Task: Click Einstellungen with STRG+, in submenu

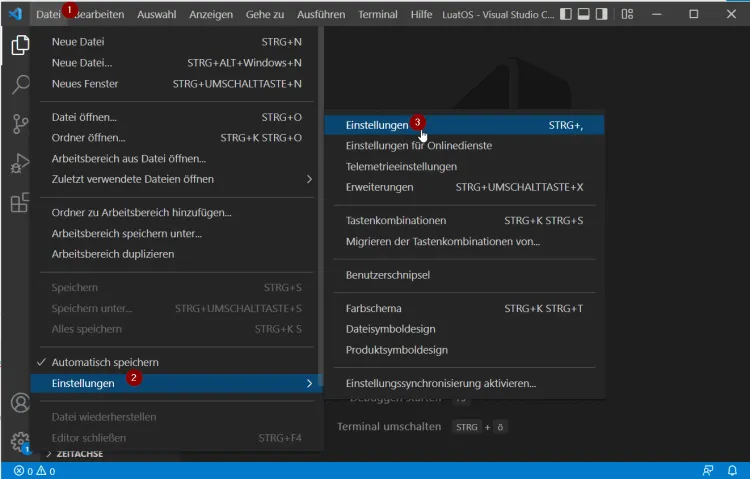Action: pos(464,125)
